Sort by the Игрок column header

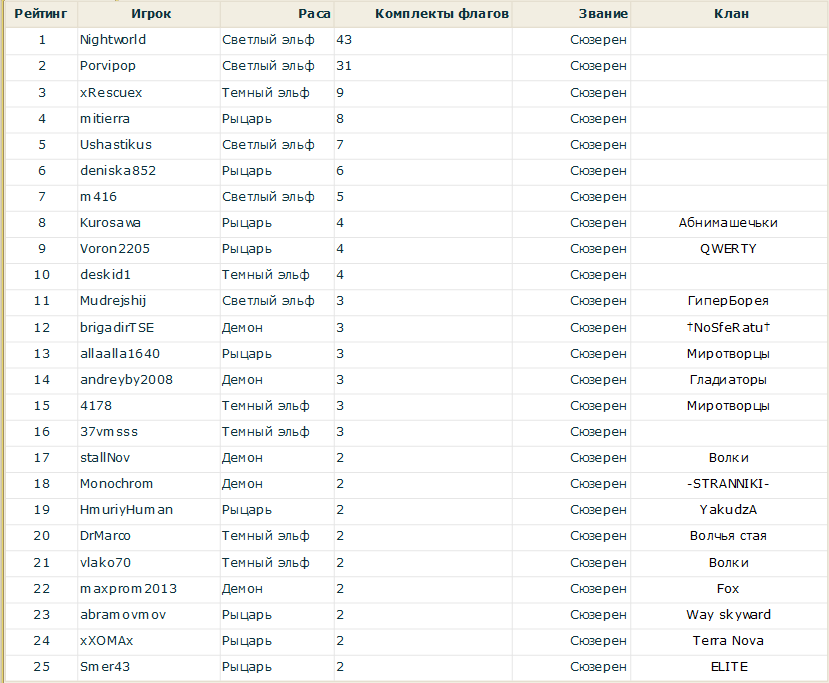tap(151, 14)
